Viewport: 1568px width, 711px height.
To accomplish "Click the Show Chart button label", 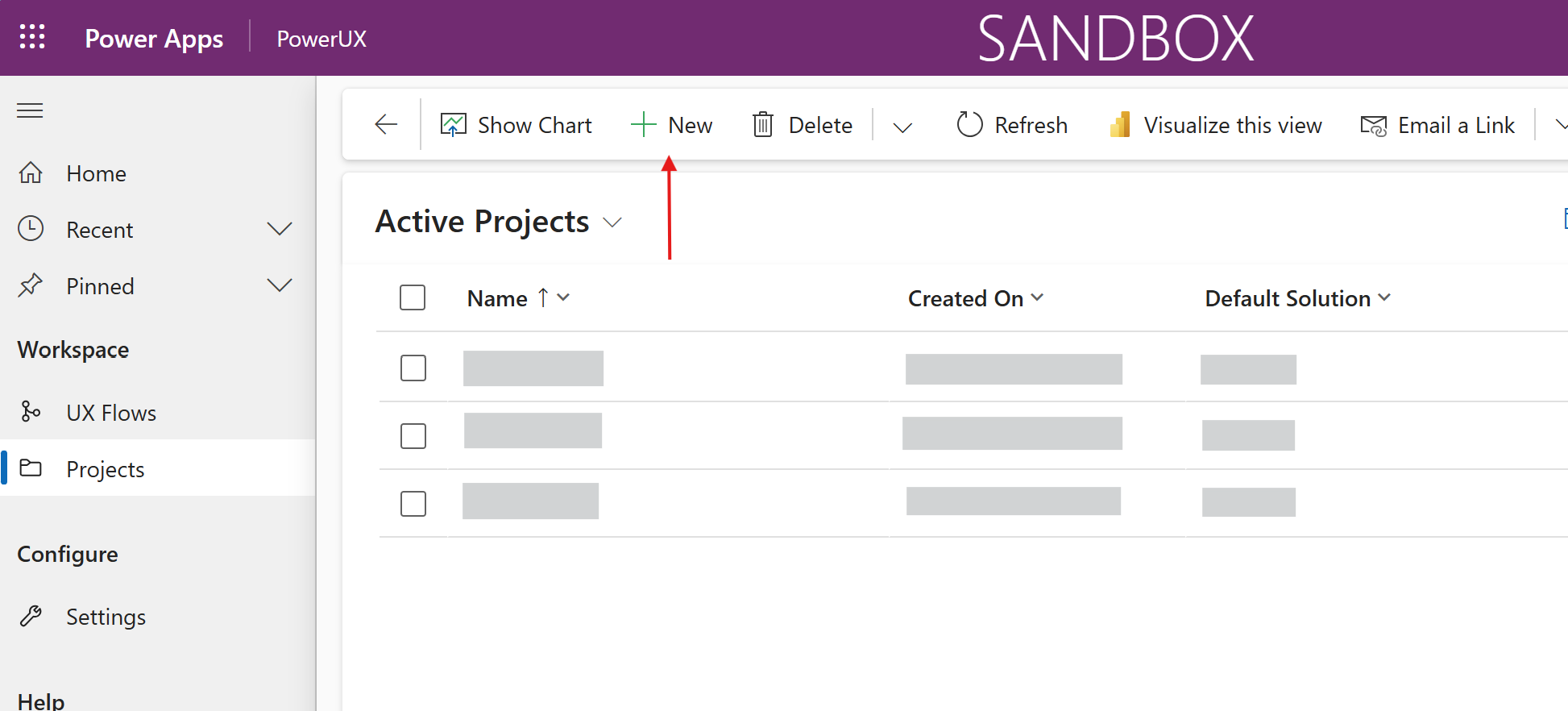I will tap(535, 125).
